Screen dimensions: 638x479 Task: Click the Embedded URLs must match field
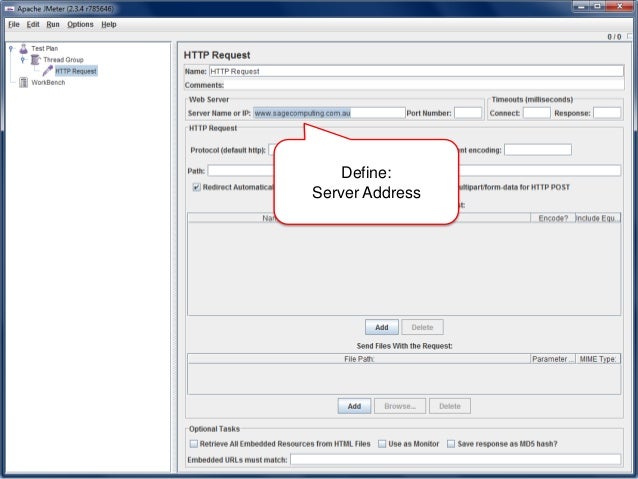click(x=455, y=460)
